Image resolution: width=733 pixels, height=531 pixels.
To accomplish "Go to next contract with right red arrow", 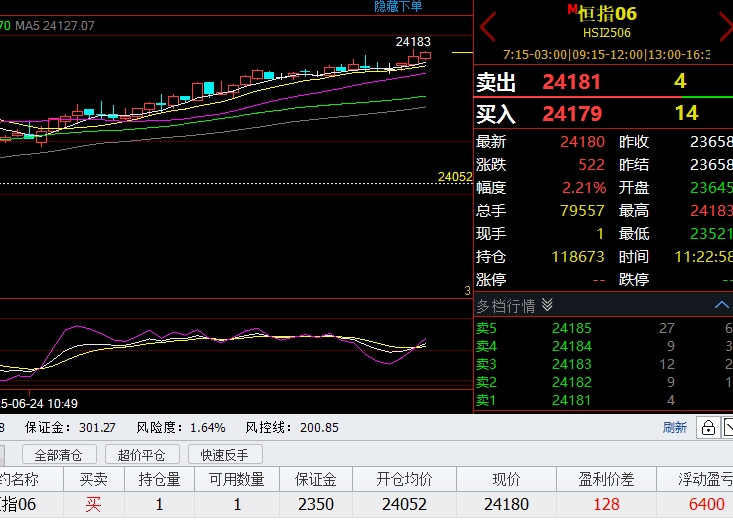I will (x=726, y=27).
